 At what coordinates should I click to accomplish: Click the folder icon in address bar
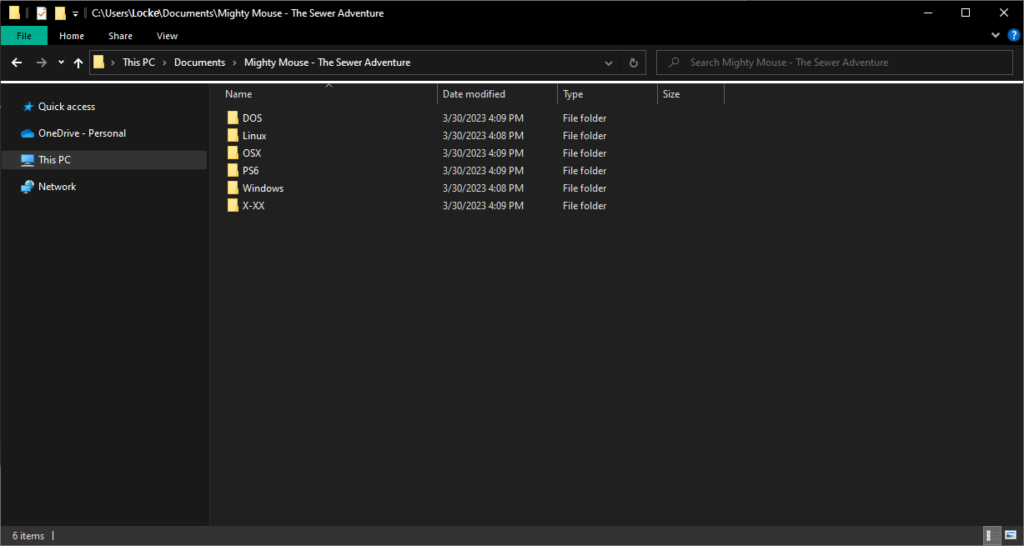click(99, 63)
